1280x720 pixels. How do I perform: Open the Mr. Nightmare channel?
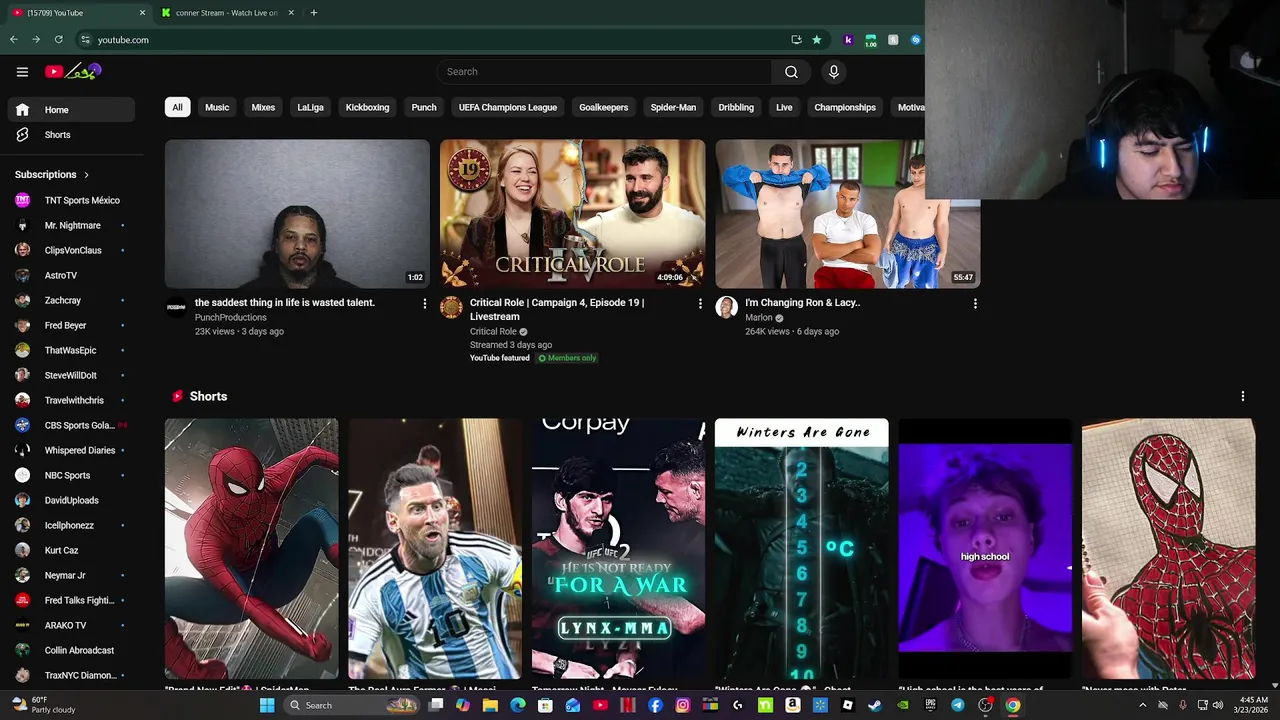[71, 225]
